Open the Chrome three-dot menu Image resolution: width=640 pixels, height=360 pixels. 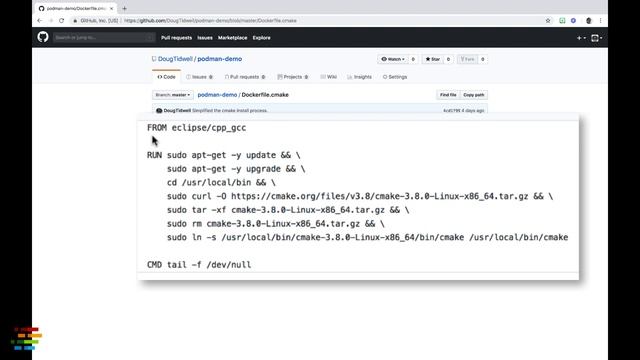point(600,20)
